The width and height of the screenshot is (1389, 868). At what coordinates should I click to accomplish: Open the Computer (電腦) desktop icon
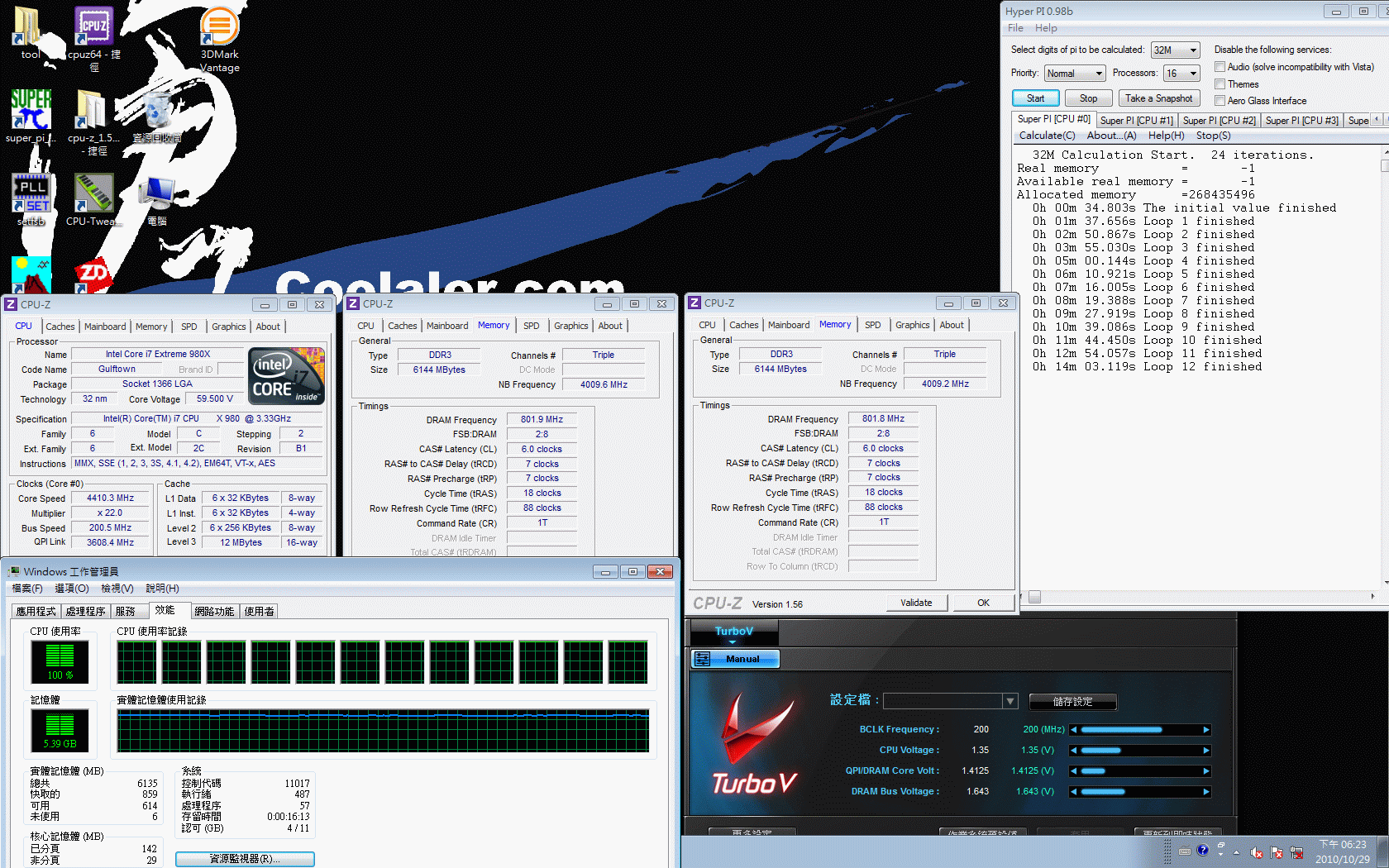point(157,201)
